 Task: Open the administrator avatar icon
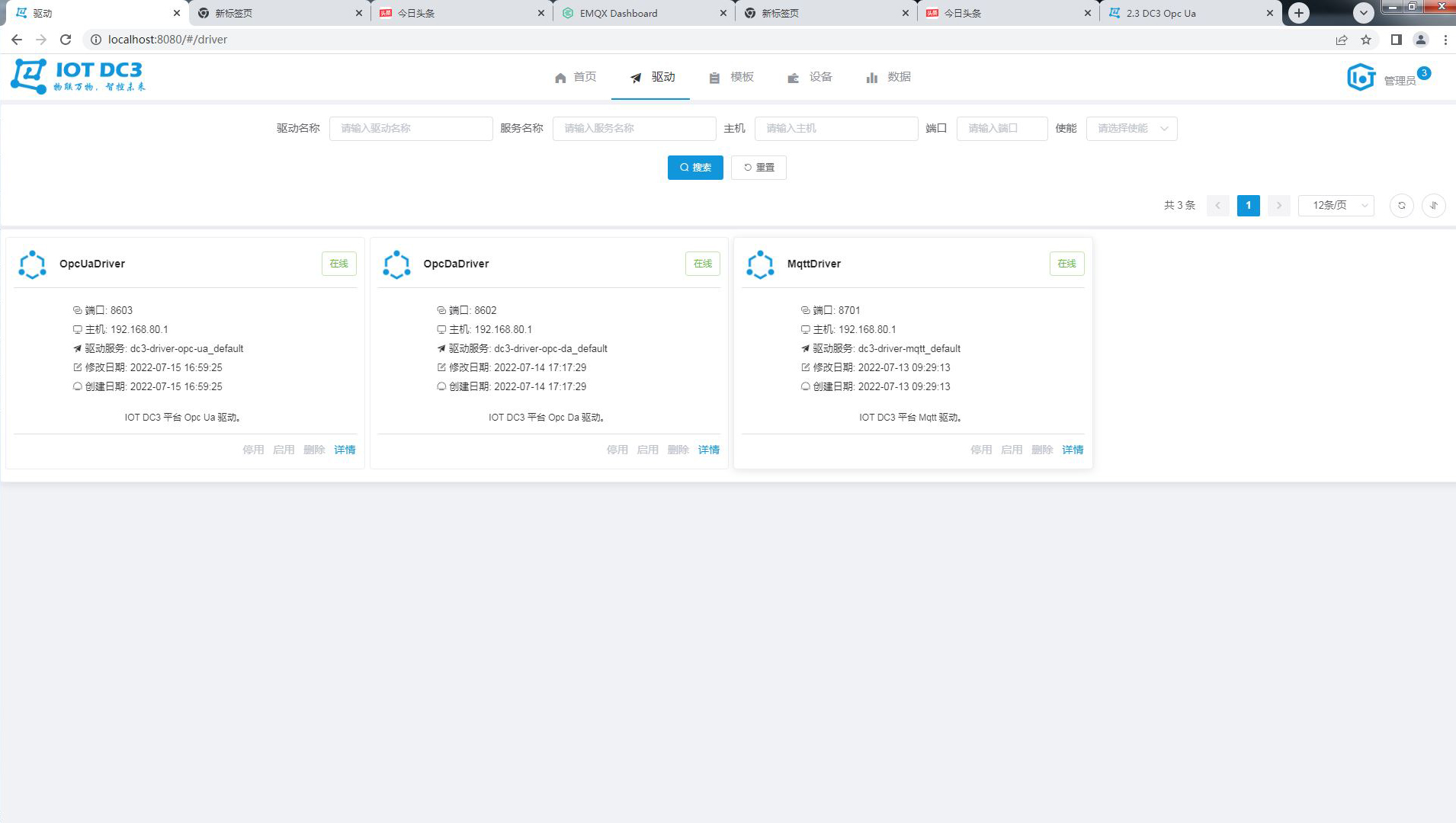tap(1361, 77)
